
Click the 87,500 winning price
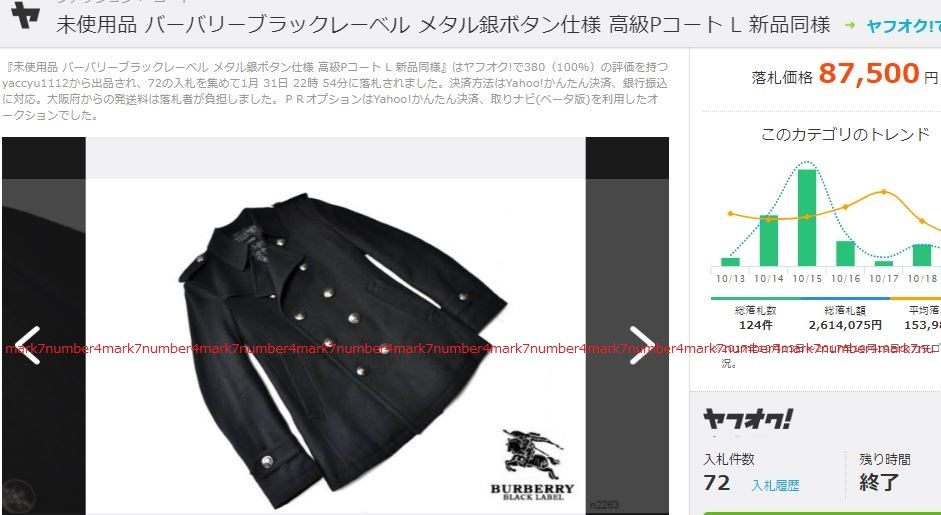[x=868, y=73]
